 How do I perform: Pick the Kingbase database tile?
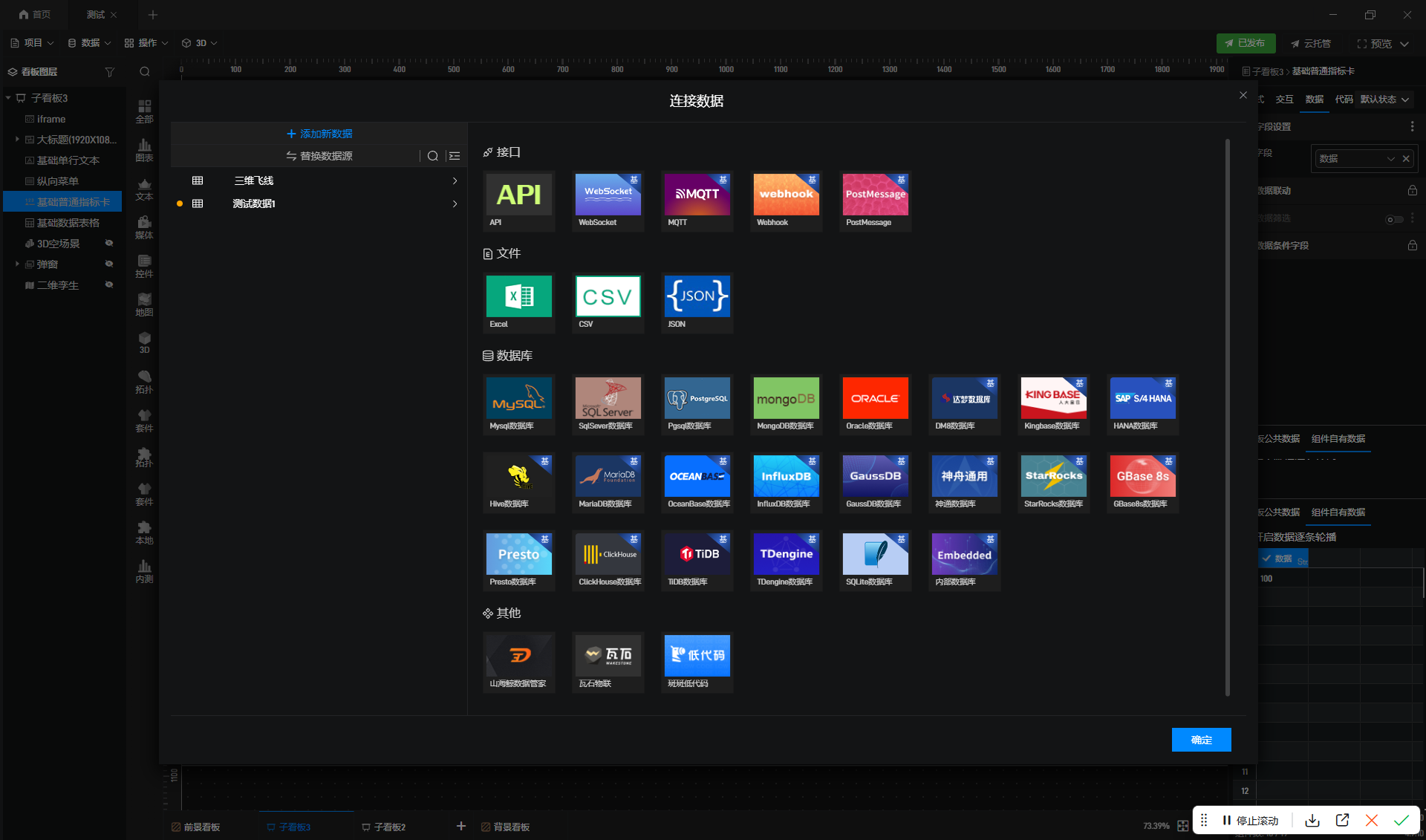click(1053, 404)
